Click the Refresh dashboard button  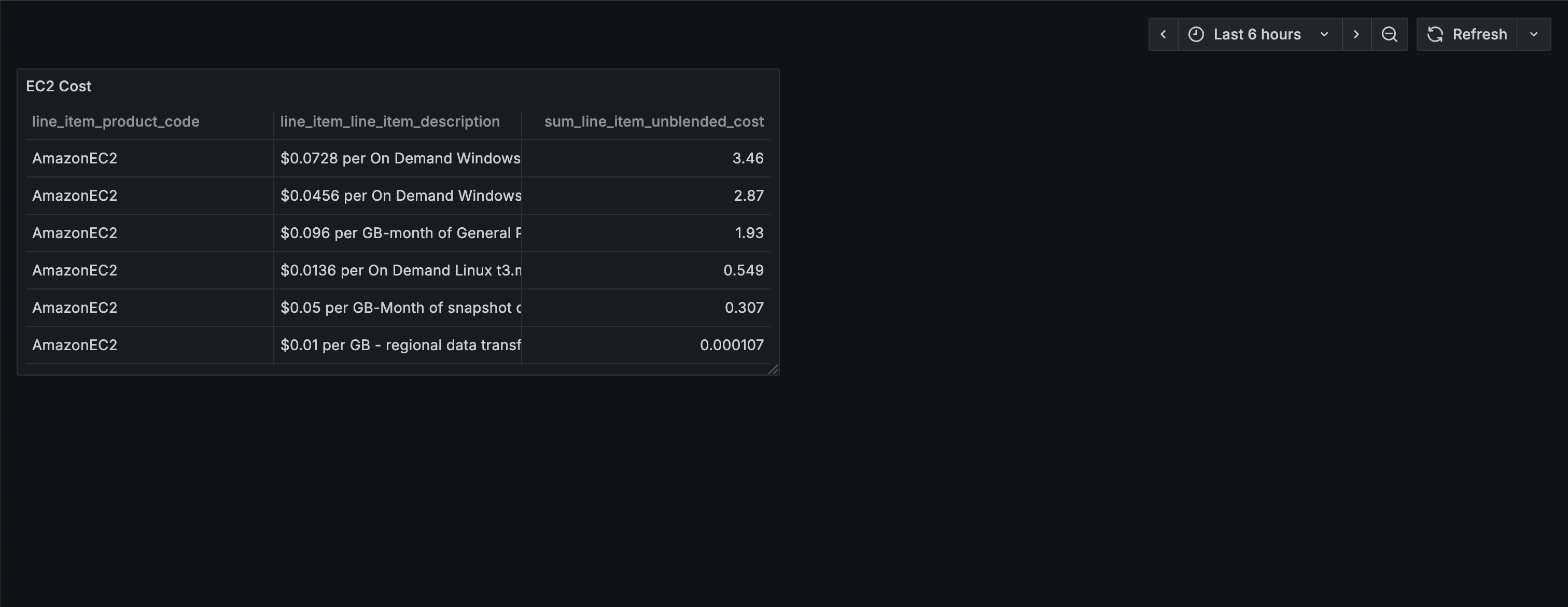coord(1467,34)
